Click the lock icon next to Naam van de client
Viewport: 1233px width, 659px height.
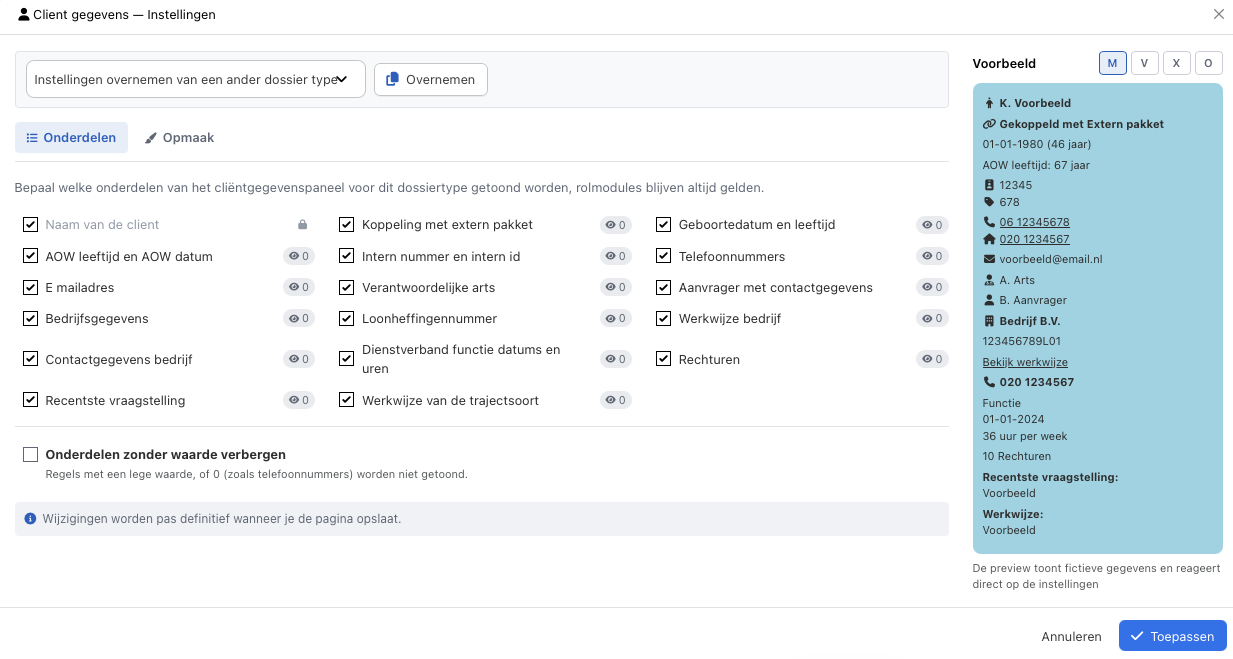[303, 225]
